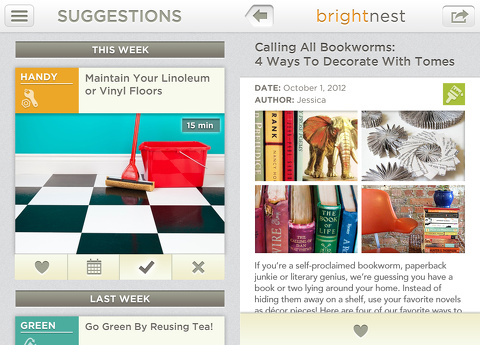This screenshot has width=480, height=360.
Task: Tap the green paintbrush category icon
Action: click(454, 94)
